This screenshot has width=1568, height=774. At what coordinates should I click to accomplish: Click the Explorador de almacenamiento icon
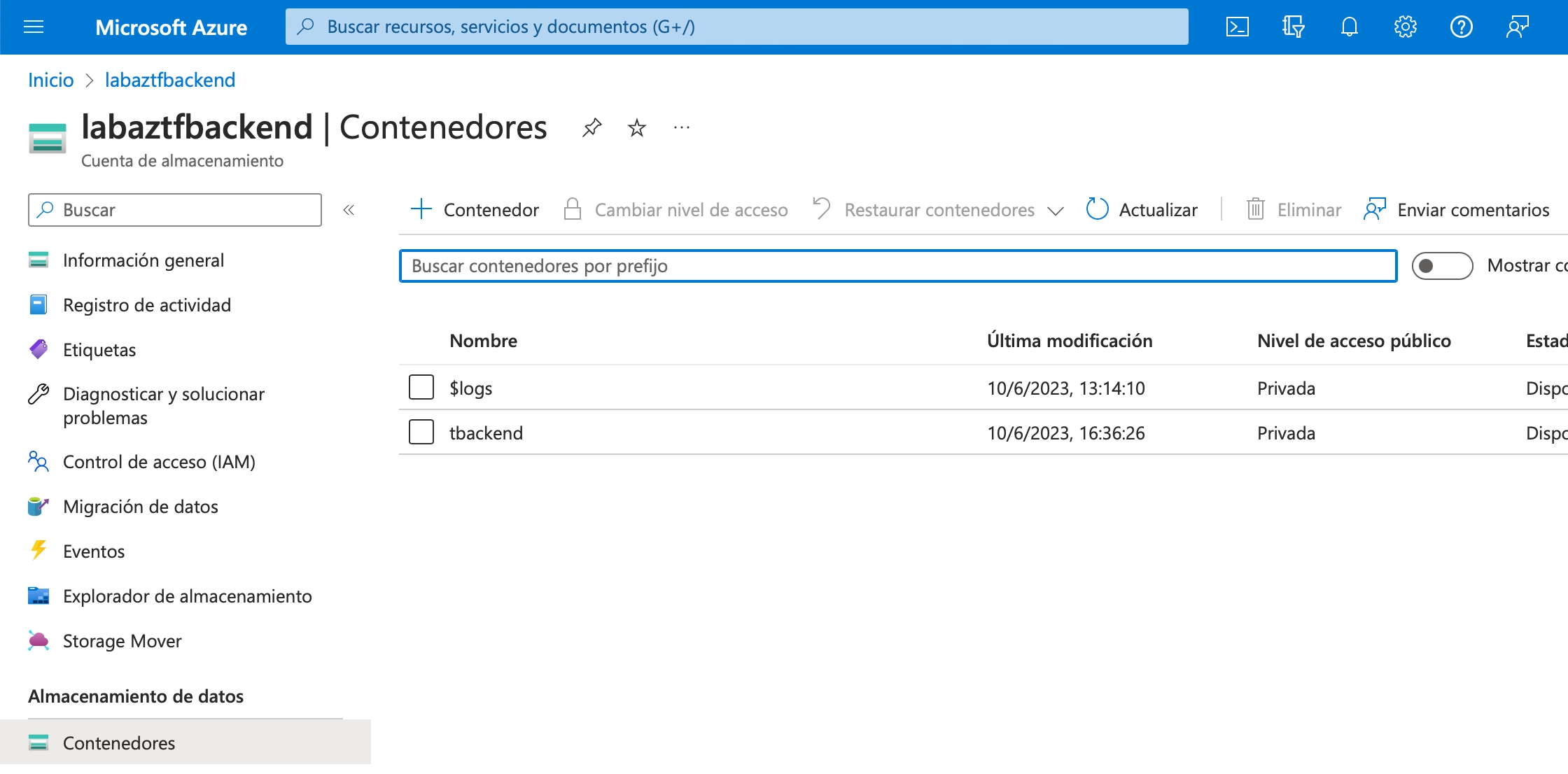point(38,596)
